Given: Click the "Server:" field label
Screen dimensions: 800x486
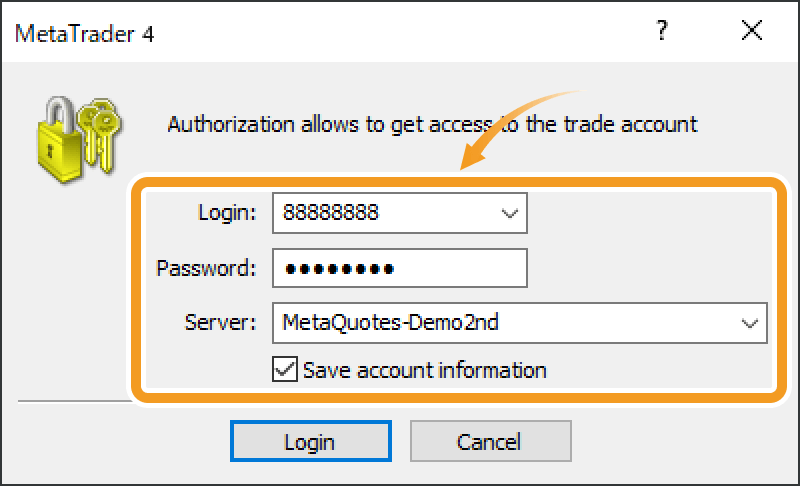Looking at the screenshot, I should tap(222, 323).
